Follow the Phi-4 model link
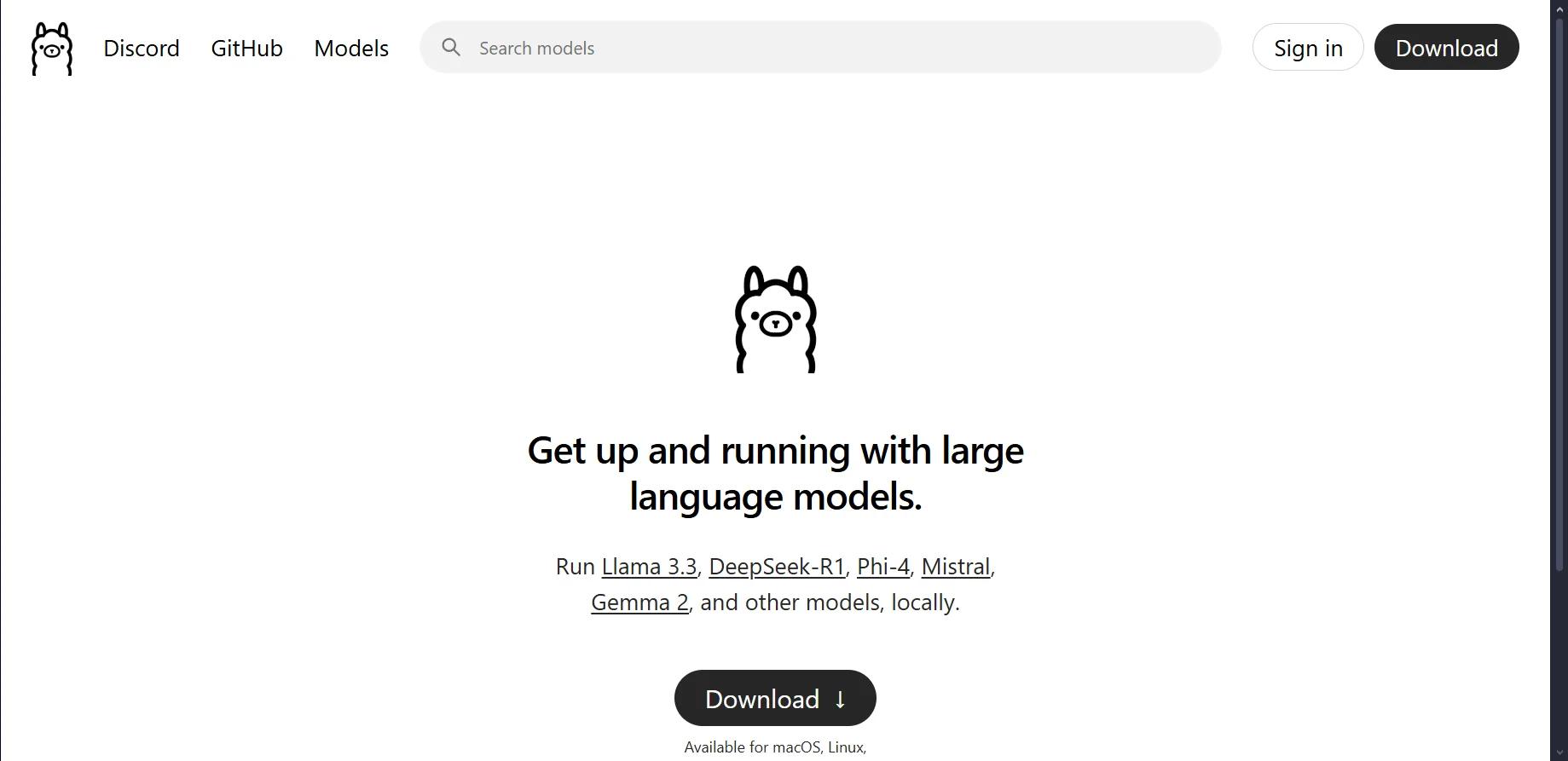 coord(882,567)
